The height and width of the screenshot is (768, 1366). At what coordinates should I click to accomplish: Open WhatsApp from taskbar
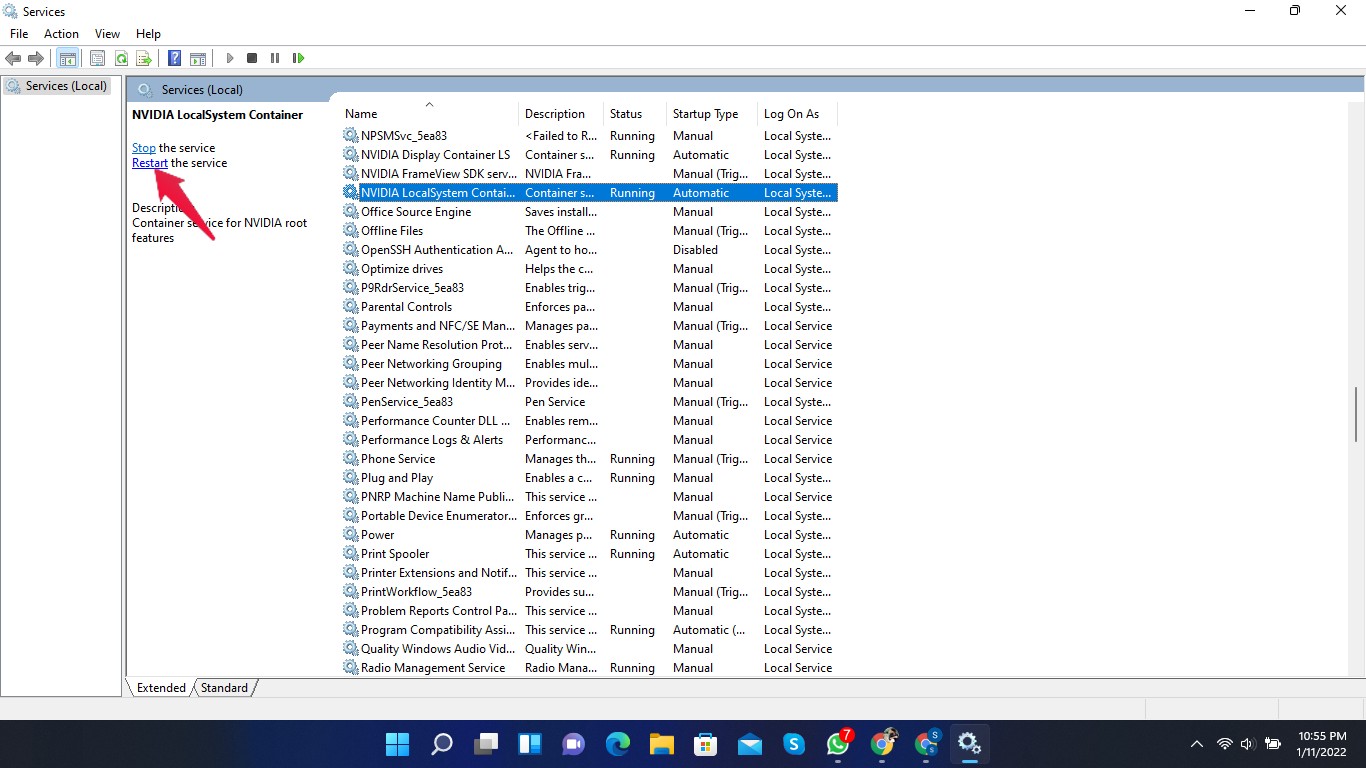838,744
